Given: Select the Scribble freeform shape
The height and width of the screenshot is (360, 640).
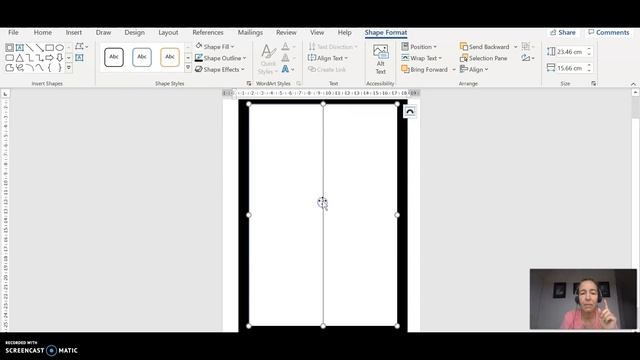Looking at the screenshot, I should tap(19, 67).
